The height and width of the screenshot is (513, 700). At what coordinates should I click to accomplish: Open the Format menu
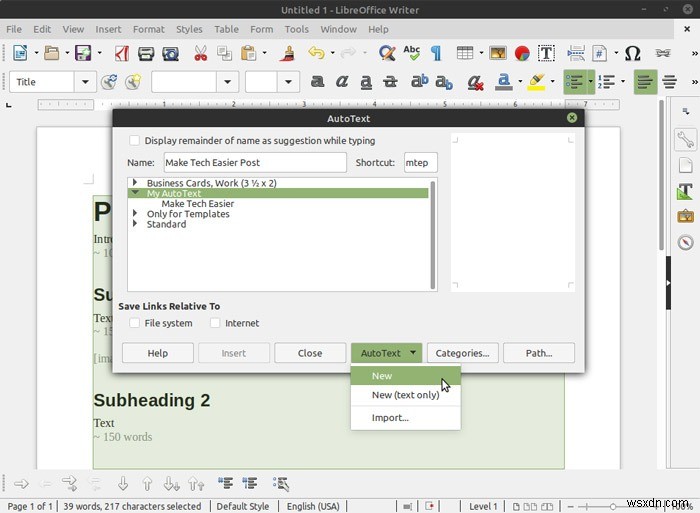point(149,29)
